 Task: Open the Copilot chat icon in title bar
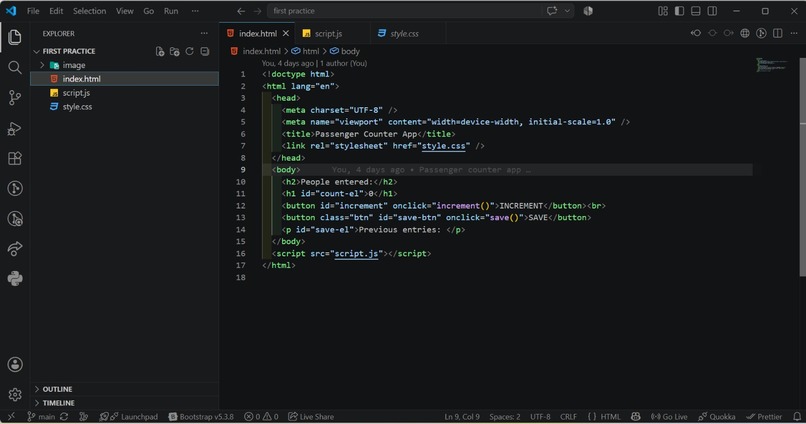coord(552,11)
